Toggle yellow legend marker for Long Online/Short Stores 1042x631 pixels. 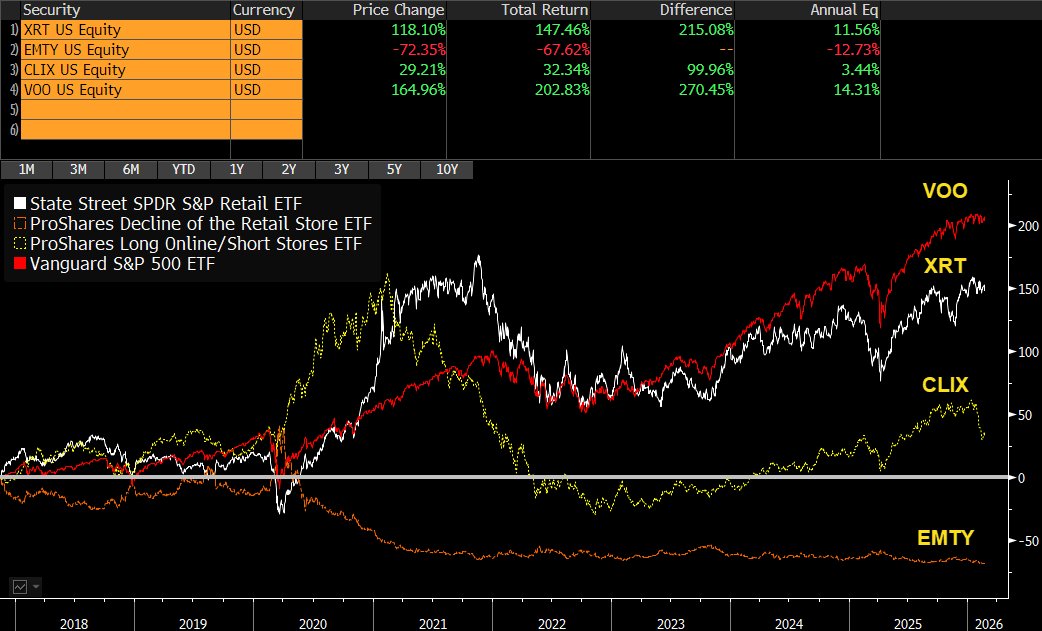coord(20,243)
